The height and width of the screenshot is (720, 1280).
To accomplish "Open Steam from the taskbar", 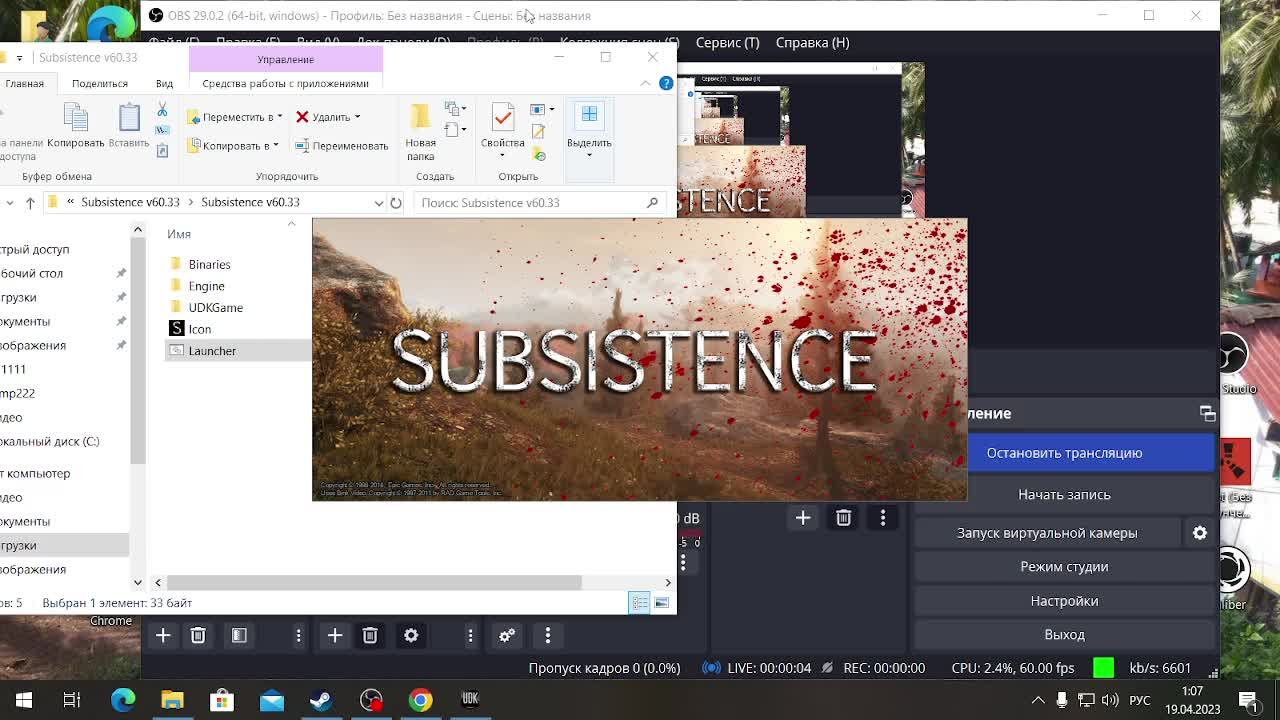I will [321, 700].
